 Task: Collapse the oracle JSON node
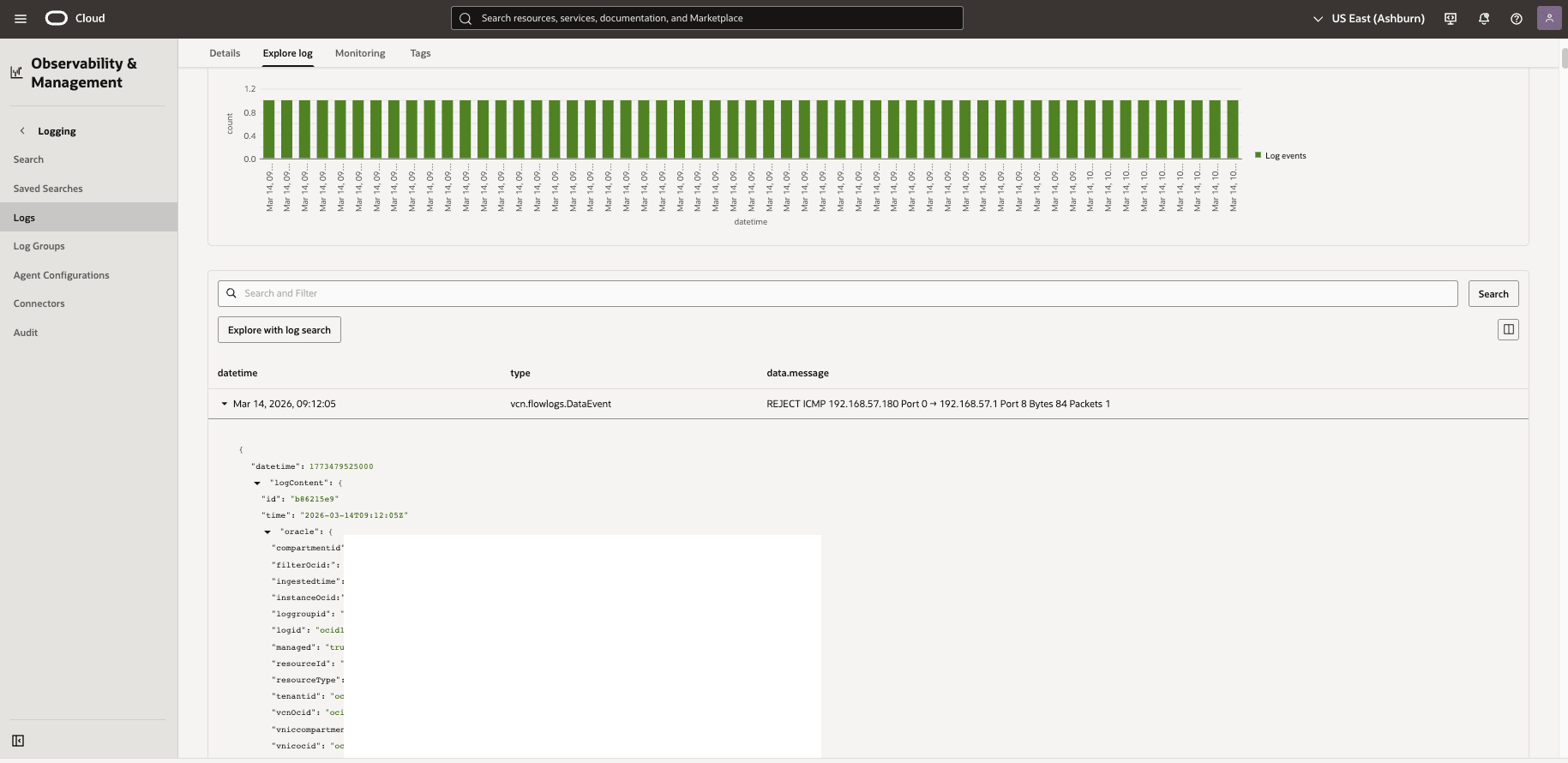(267, 532)
